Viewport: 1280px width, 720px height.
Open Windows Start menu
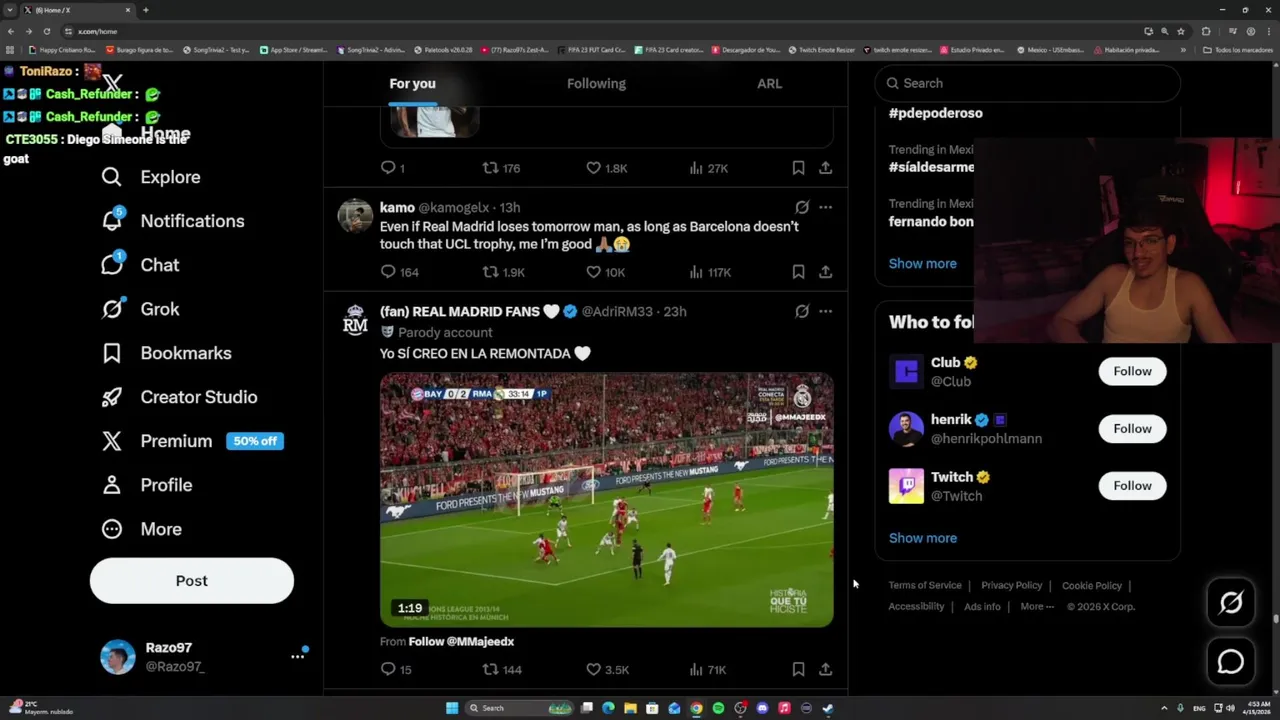(452, 708)
